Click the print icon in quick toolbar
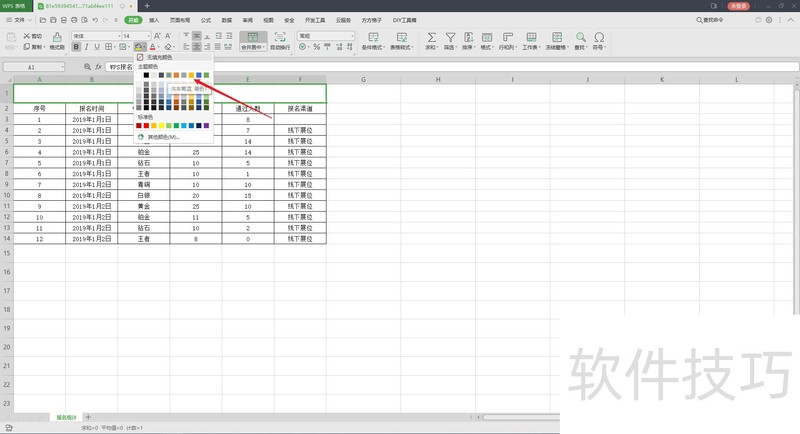 pos(74,20)
